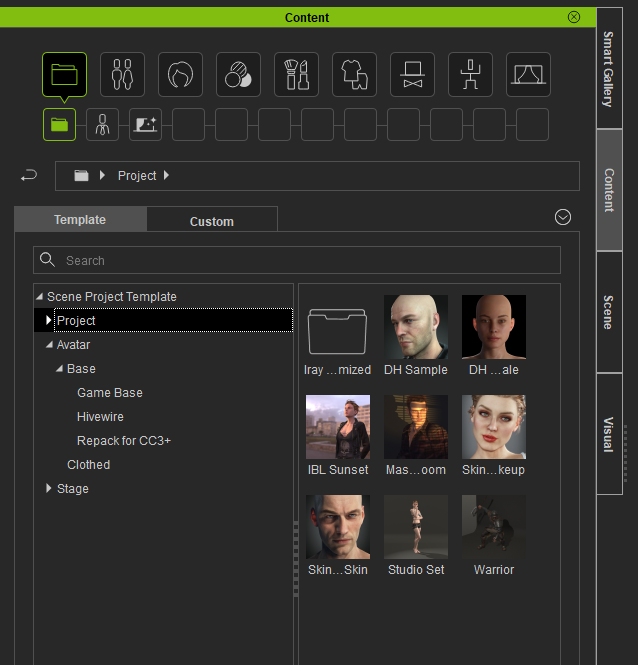Select Game Base in the tree

point(110,393)
